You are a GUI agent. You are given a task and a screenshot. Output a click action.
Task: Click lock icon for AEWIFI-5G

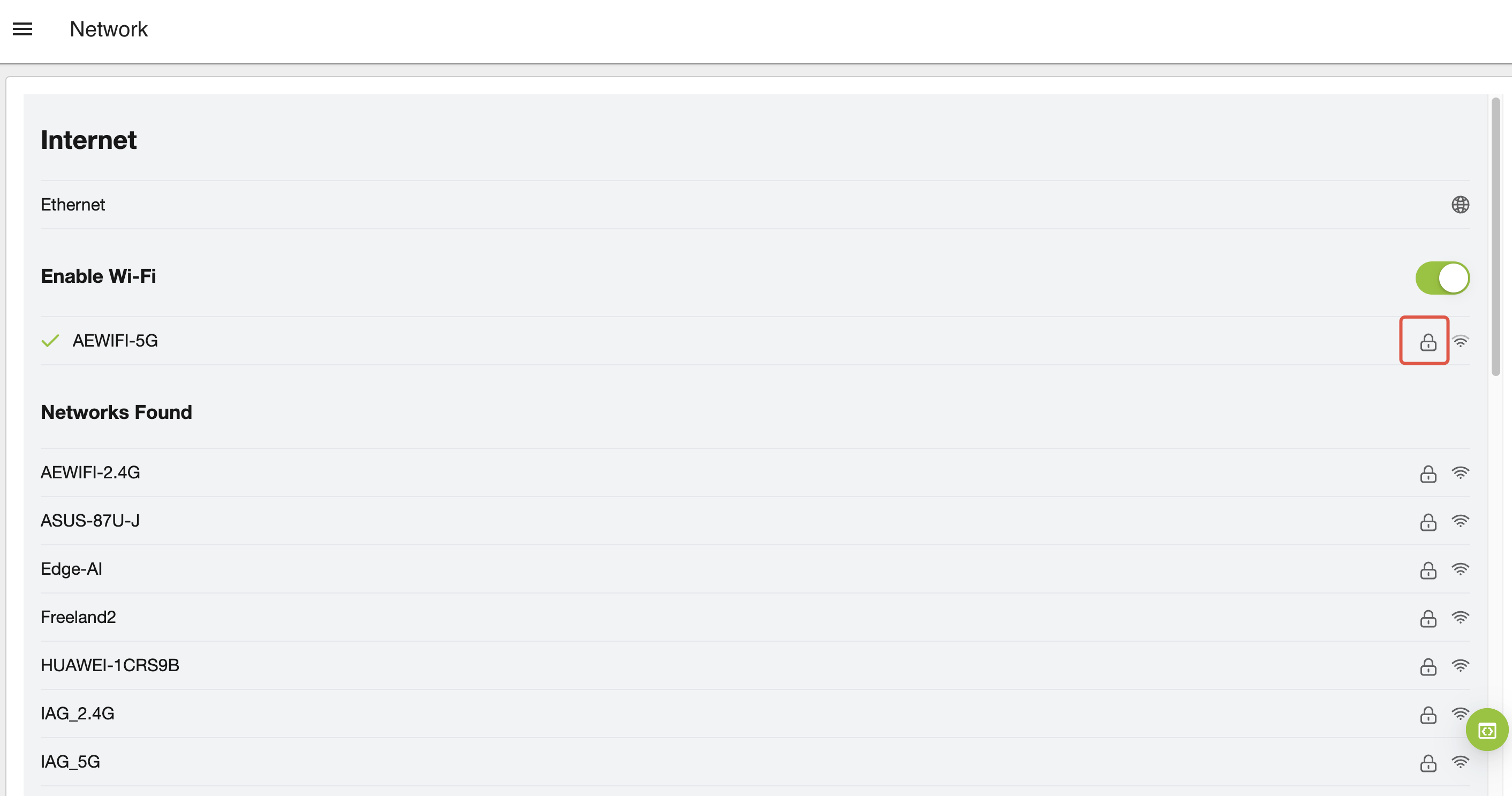(1427, 342)
